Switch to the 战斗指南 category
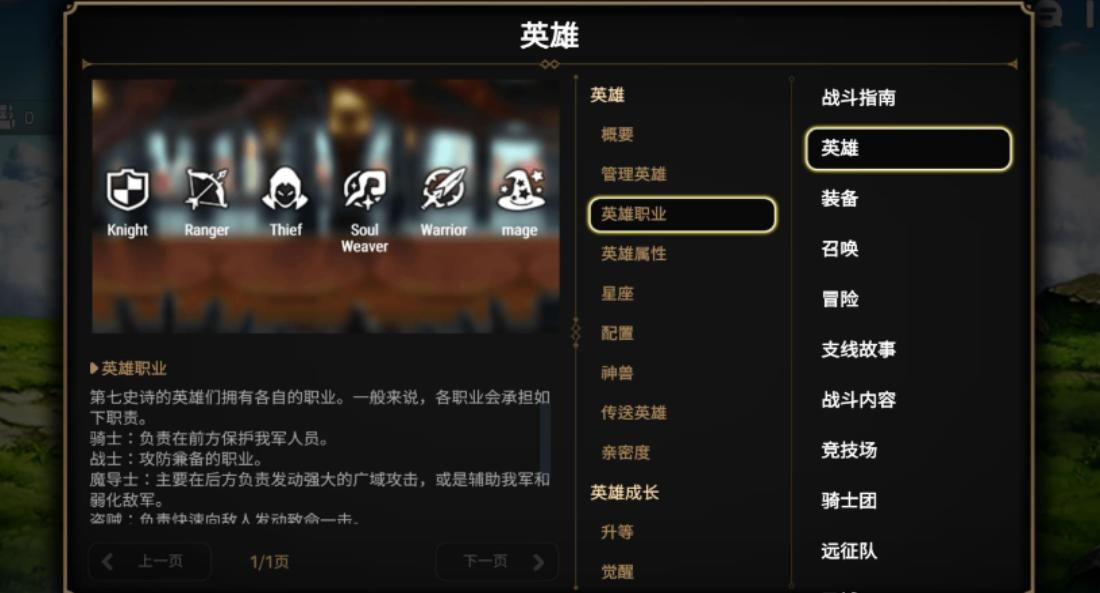This screenshot has width=1100, height=593. click(859, 98)
